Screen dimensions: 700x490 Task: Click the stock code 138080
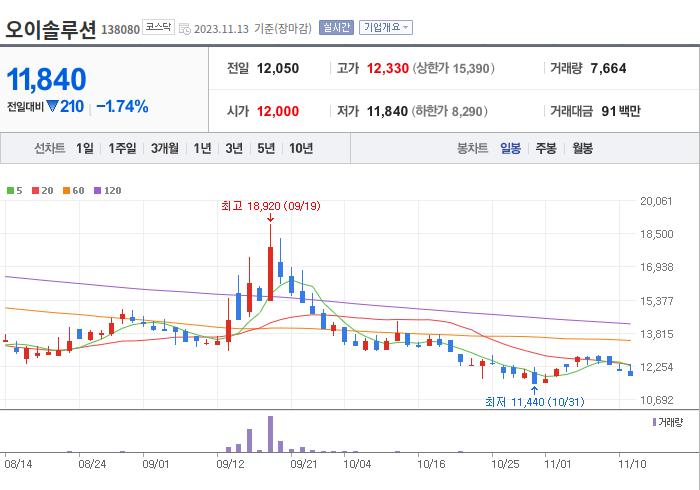(121, 30)
